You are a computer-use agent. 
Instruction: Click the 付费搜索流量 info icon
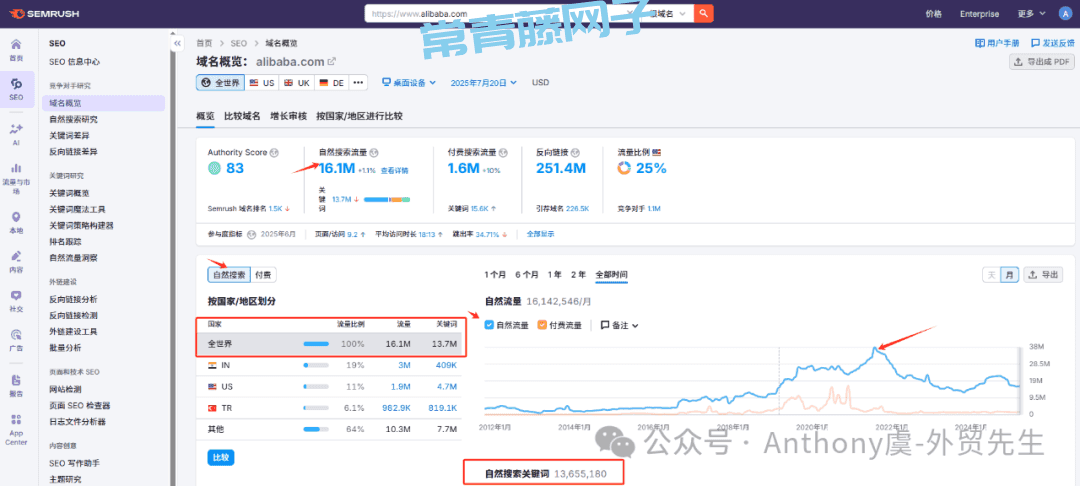503,151
